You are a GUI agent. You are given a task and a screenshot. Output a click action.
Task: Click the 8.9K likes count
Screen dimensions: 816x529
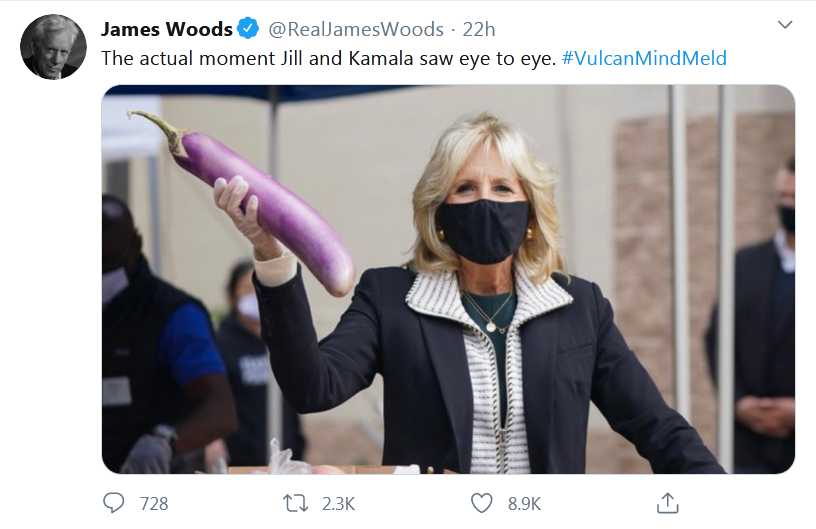pos(525,504)
